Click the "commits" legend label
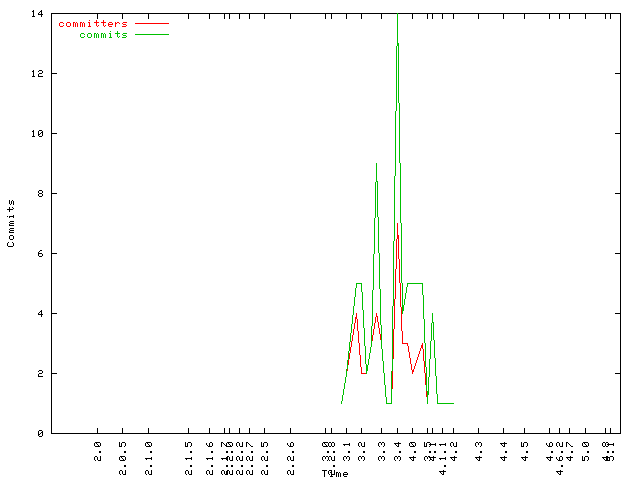This screenshot has height=480, width=640. pyautogui.click(x=103, y=34)
